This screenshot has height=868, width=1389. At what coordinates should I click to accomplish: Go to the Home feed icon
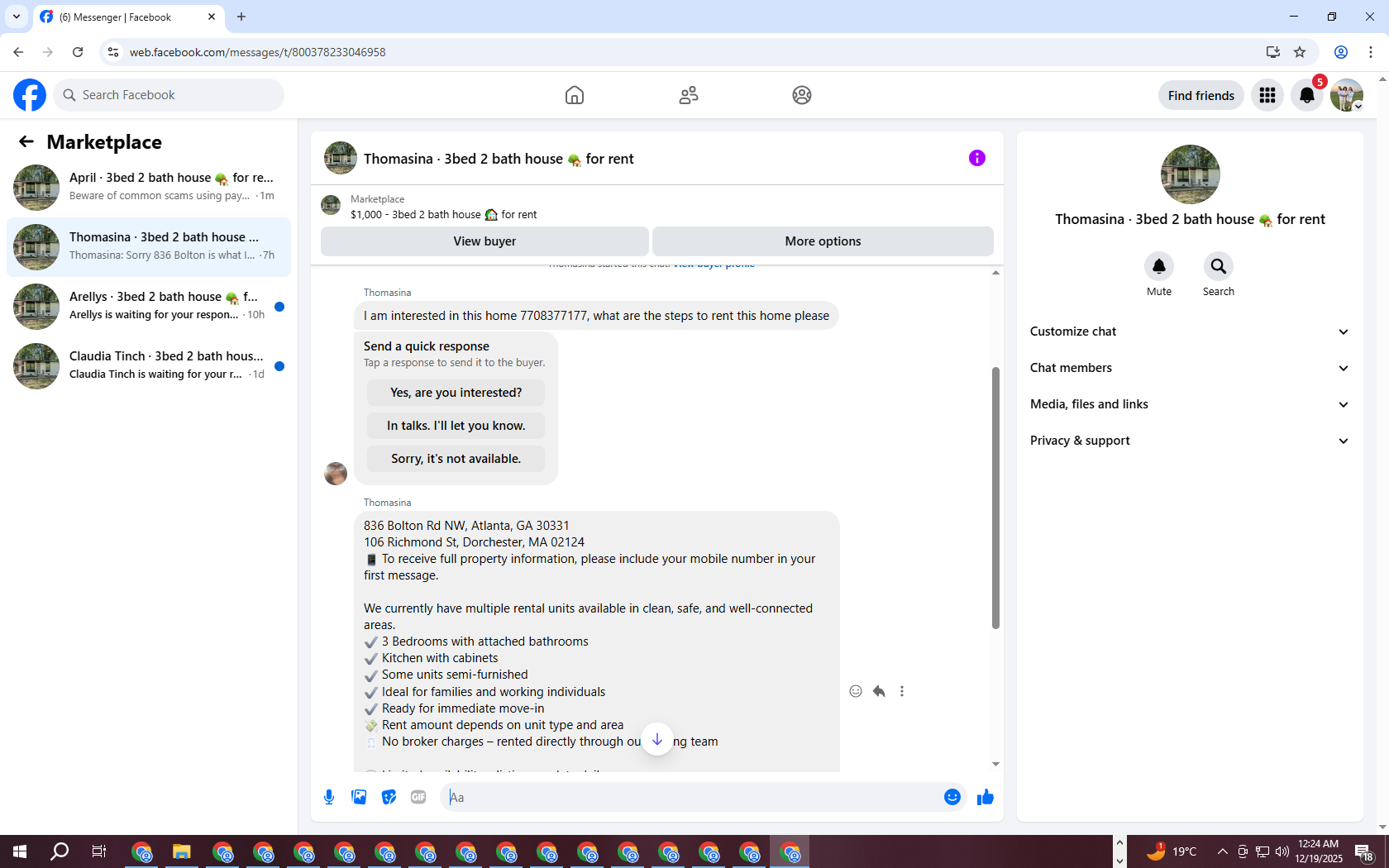[x=575, y=95]
